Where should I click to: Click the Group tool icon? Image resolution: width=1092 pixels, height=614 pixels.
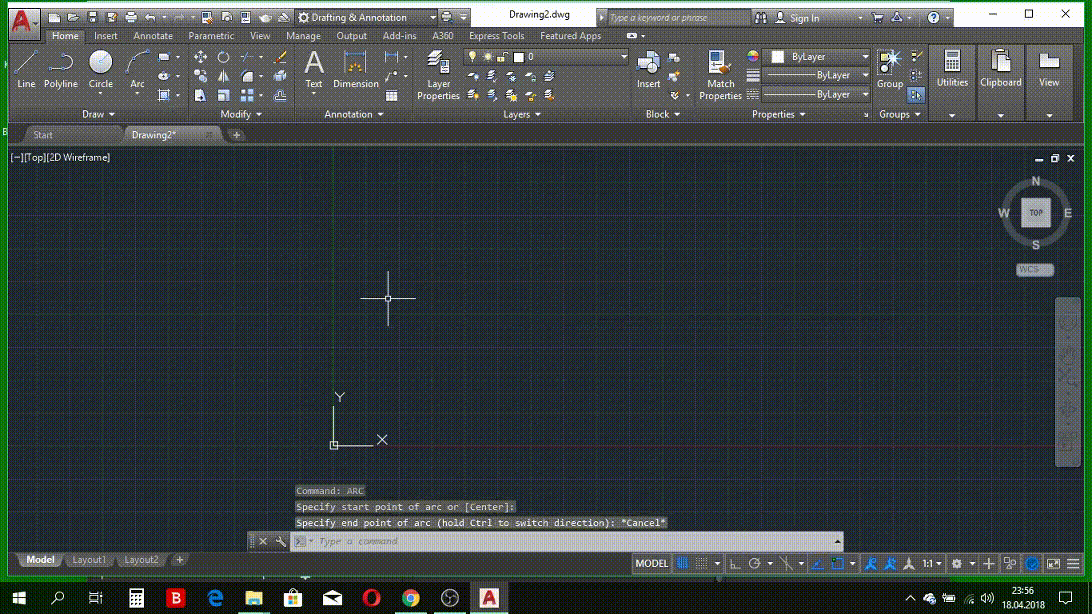[889, 69]
